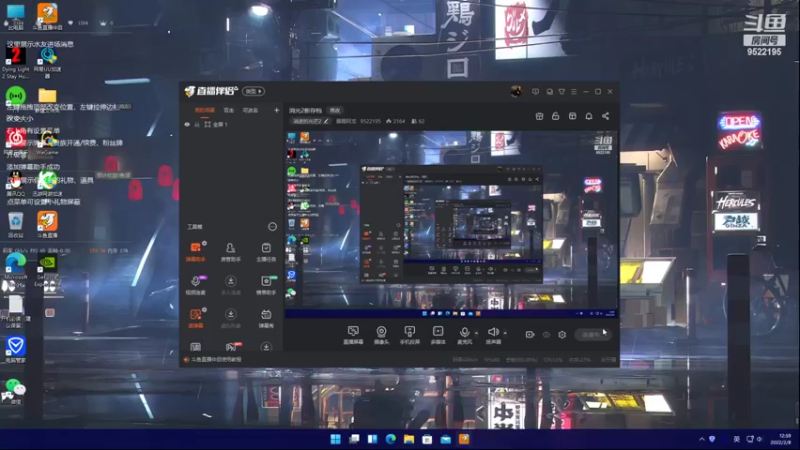
Task: Click the Douyu app icon on the taskbar
Action: (x=464, y=439)
